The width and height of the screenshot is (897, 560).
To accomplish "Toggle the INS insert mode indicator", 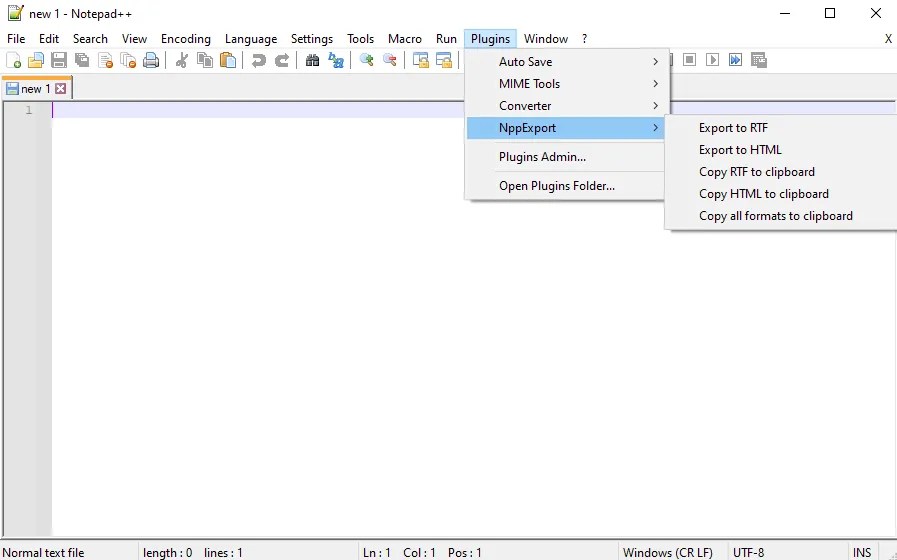I will coord(862,553).
